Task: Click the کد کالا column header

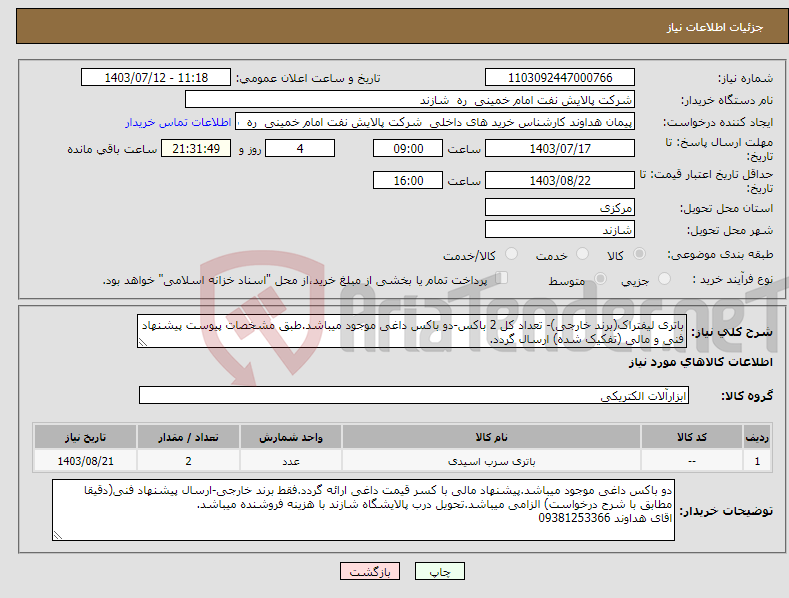Action: (692, 437)
